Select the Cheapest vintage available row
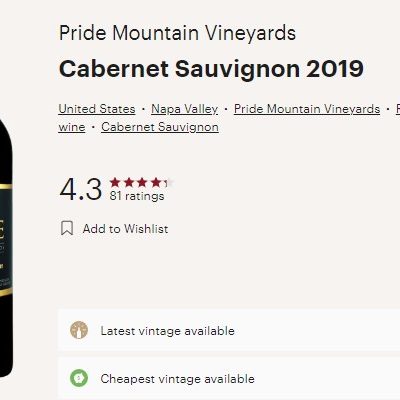 tap(229, 378)
